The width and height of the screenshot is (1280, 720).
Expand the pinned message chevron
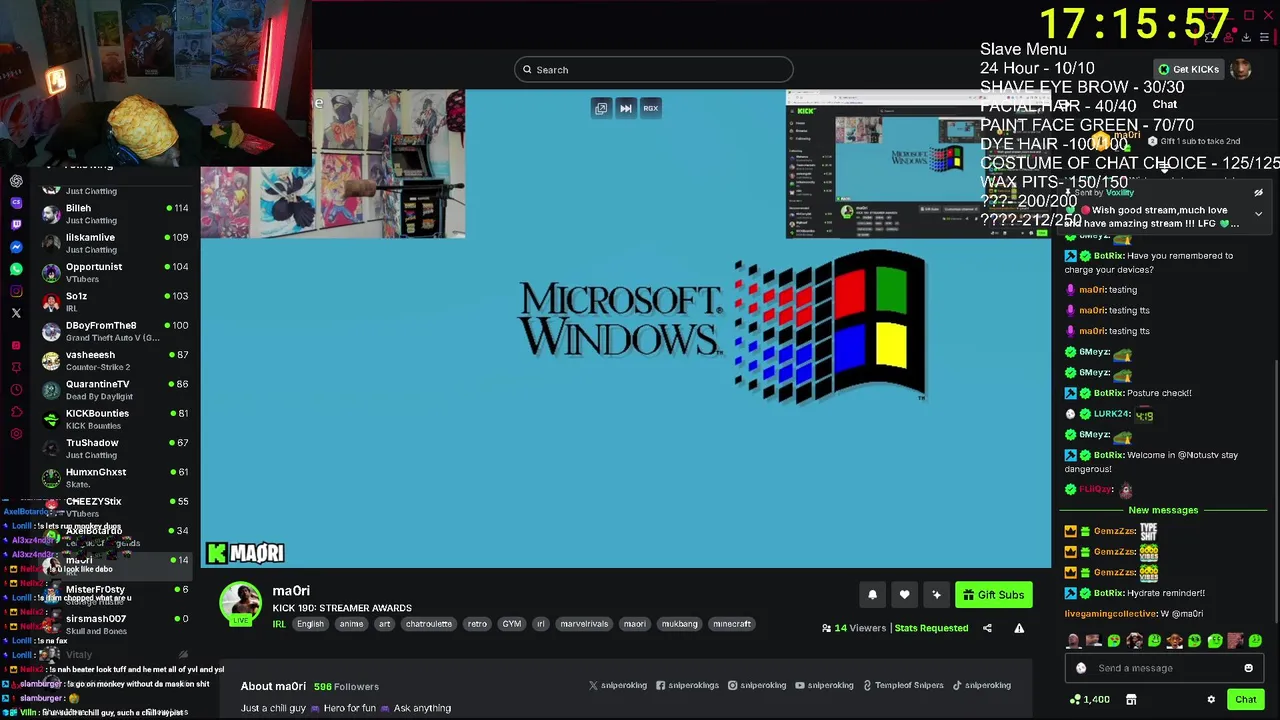1258,214
